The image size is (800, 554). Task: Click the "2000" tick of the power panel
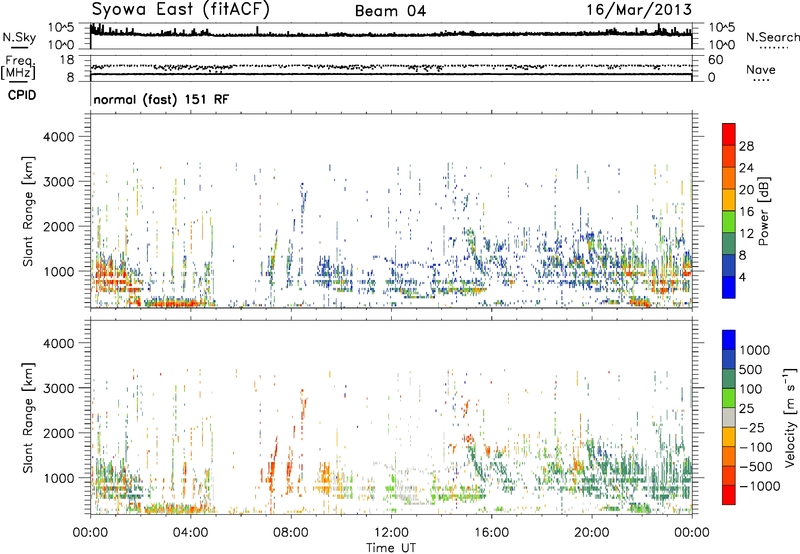[x=58, y=226]
